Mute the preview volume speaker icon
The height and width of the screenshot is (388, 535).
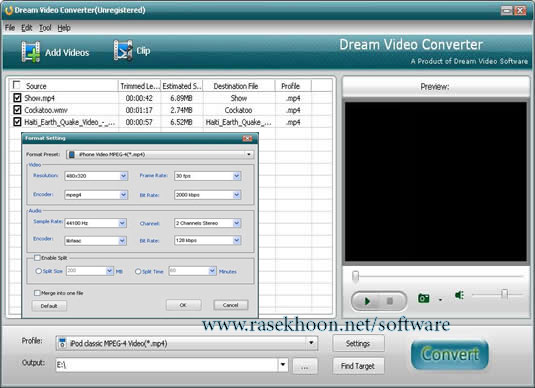click(x=459, y=294)
